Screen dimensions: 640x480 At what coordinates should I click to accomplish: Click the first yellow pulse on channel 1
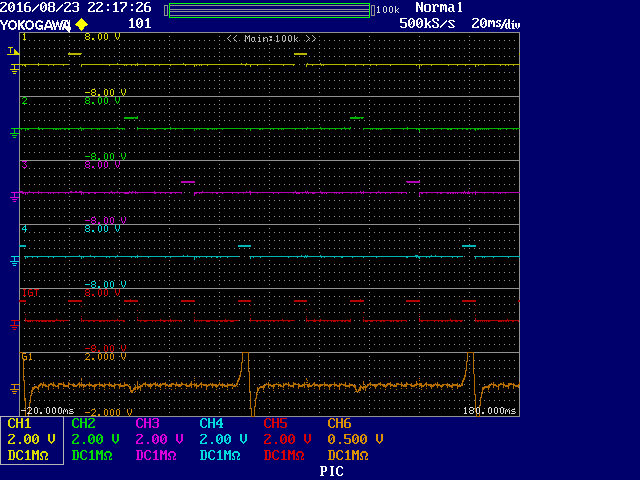click(75, 54)
